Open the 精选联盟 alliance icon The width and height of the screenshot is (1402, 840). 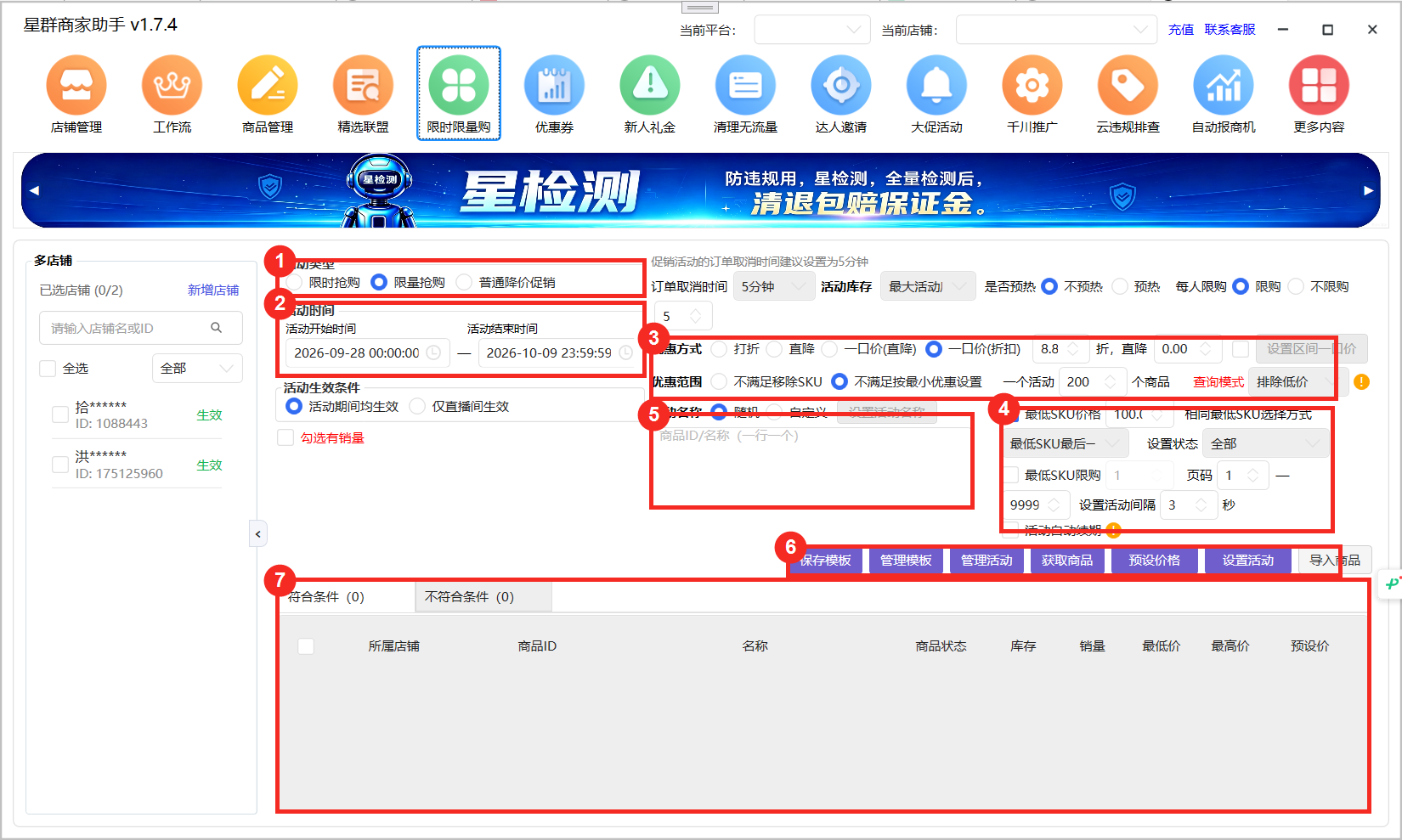coord(364,85)
